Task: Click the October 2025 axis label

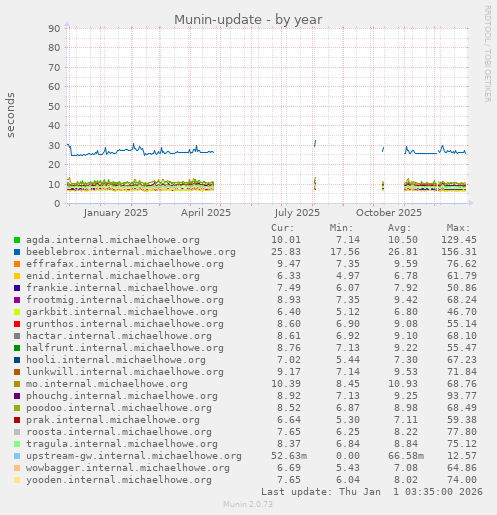Action: [x=389, y=213]
